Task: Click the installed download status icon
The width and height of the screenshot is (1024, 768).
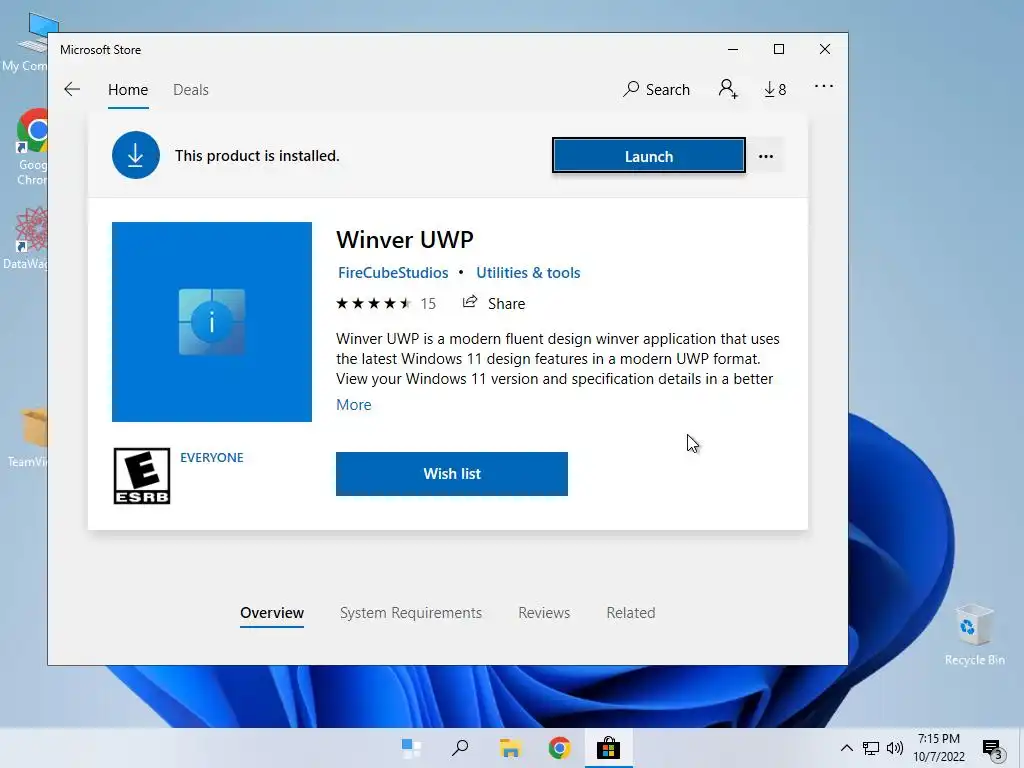Action: pyautogui.click(x=136, y=155)
